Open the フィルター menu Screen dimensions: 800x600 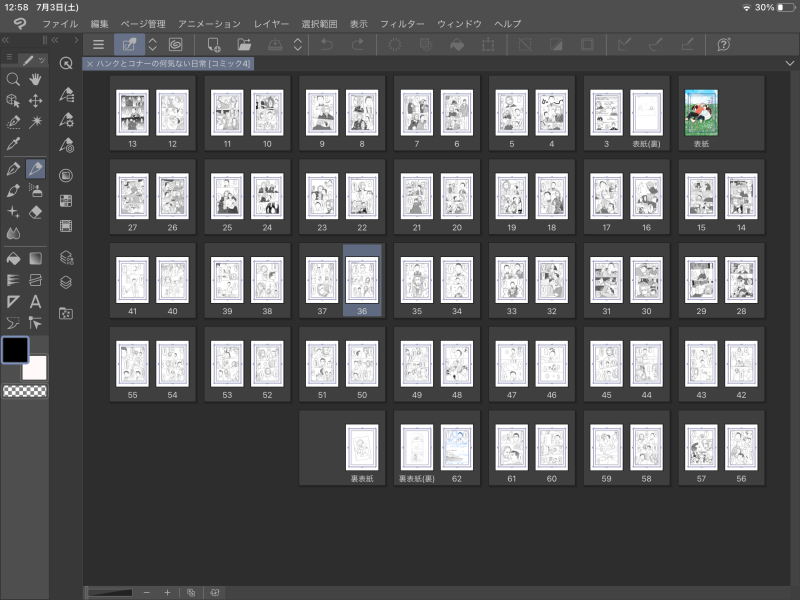pyautogui.click(x=402, y=24)
